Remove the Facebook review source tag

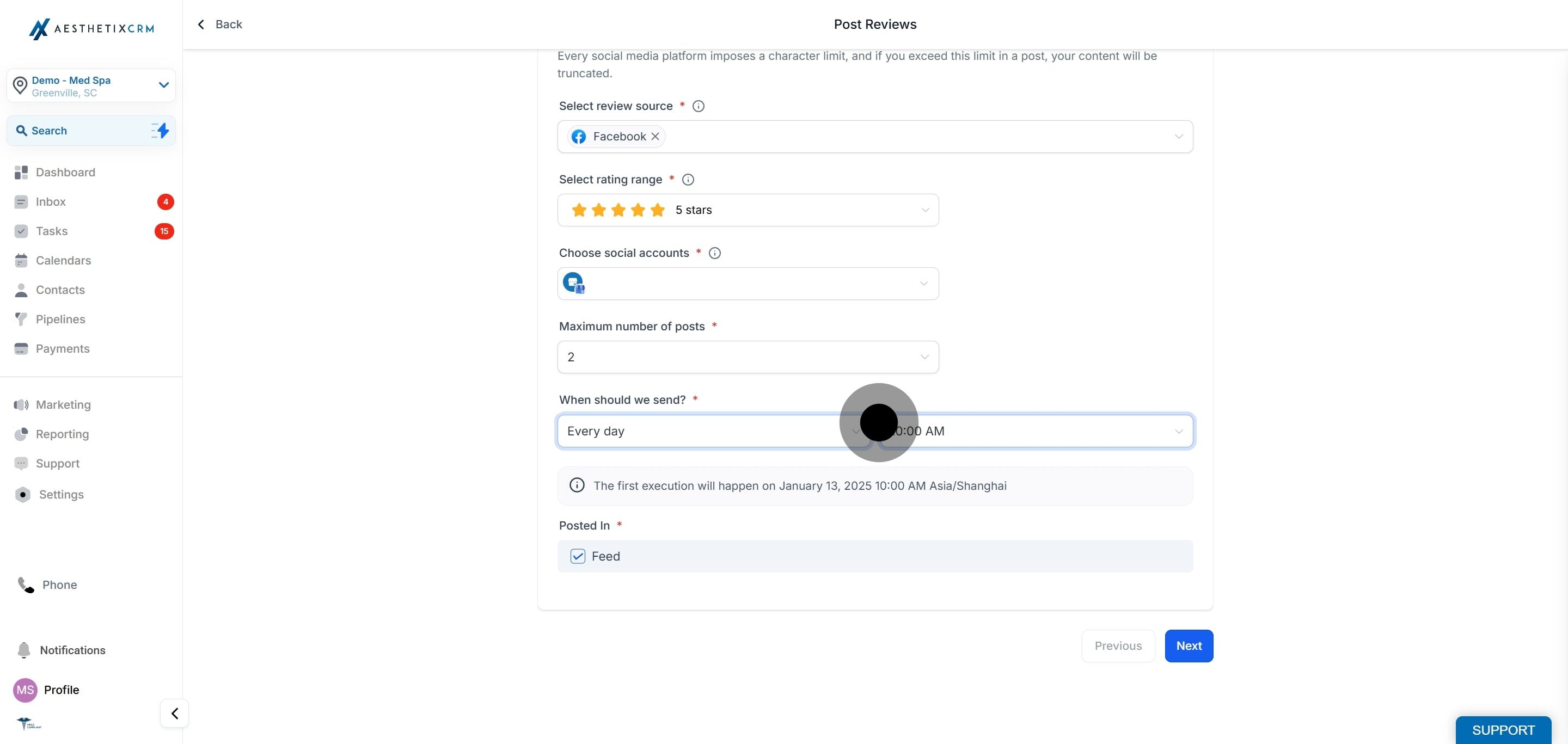[655, 136]
